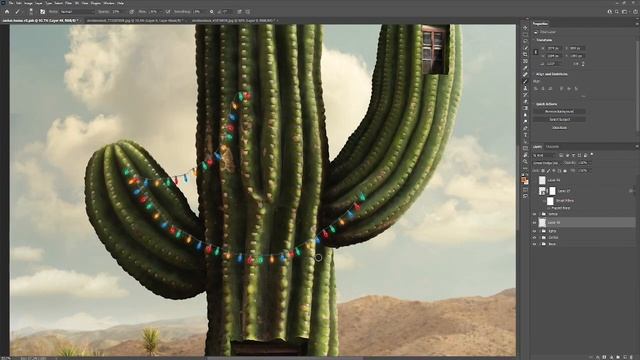Switch to the second document tab
640x360 pixels.
(135, 20)
